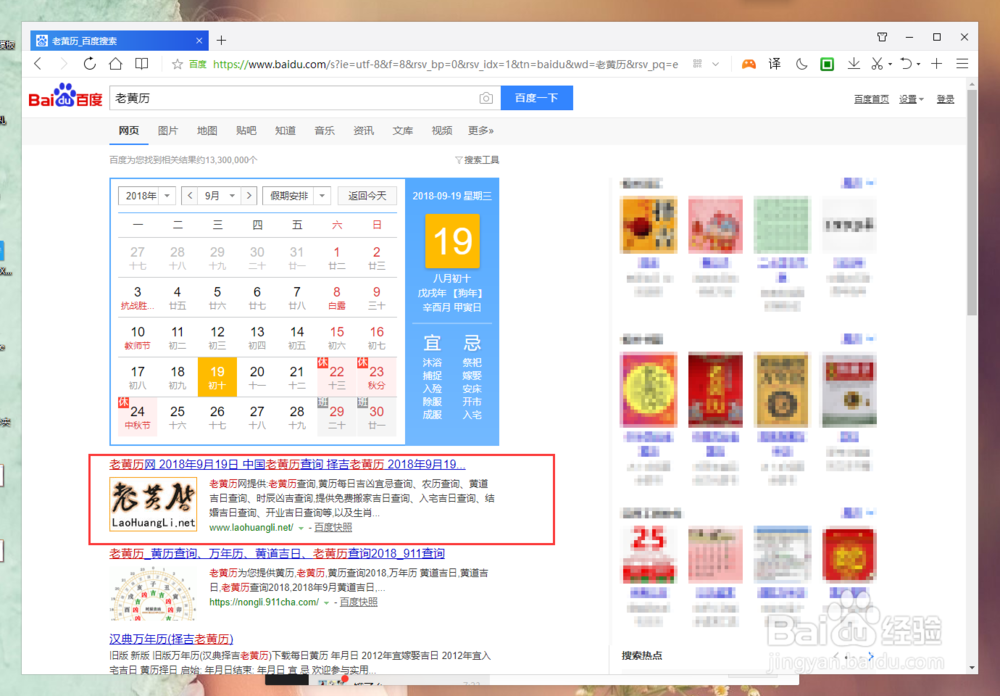Click the 百度一下 search button
Screen dimensions: 1000x696
point(536,98)
